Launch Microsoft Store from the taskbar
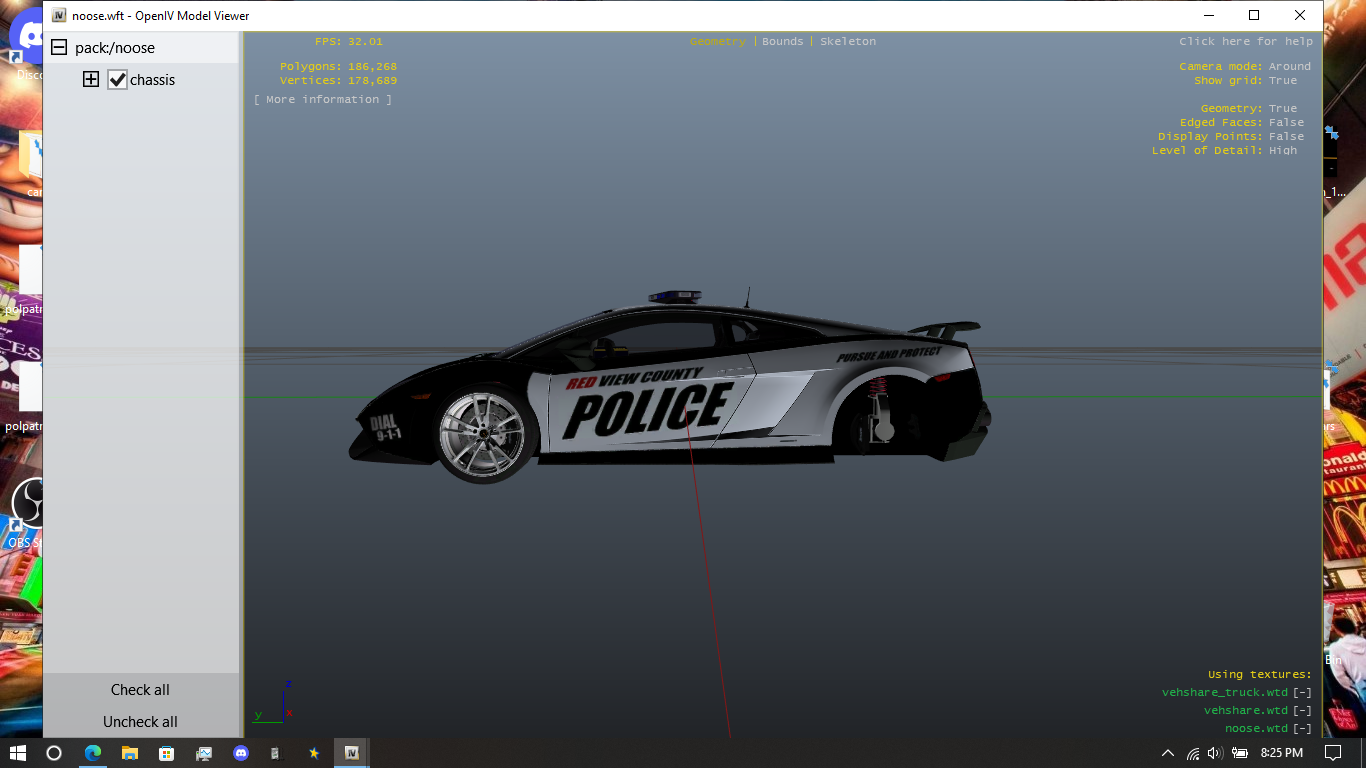 (x=166, y=753)
